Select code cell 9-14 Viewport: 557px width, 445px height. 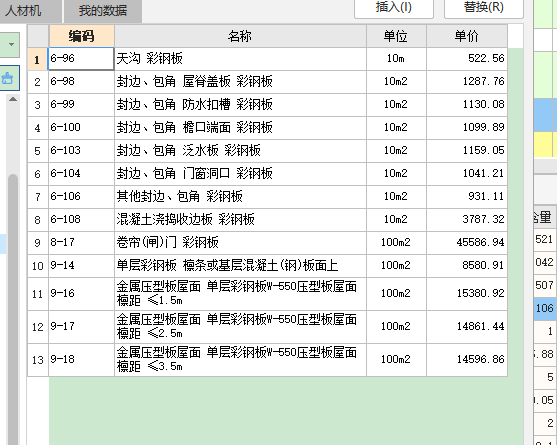(x=81, y=266)
